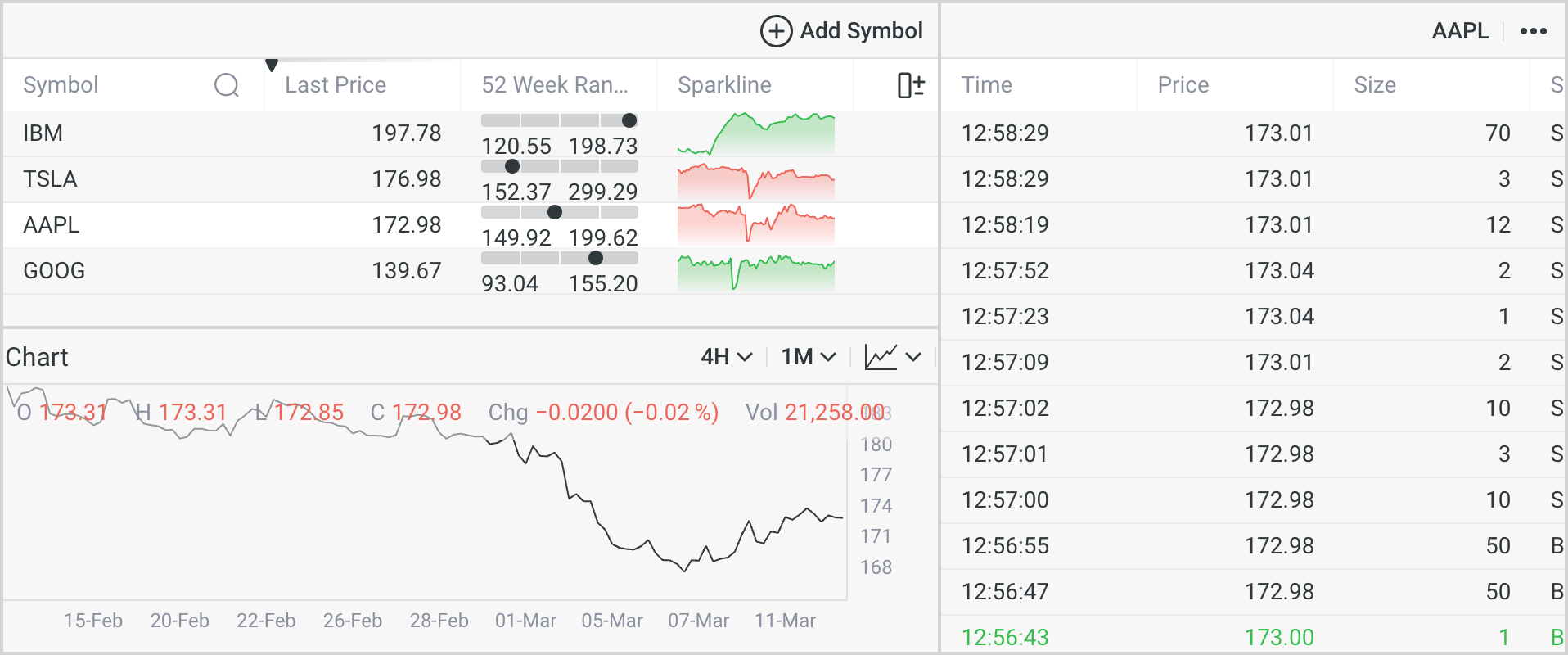Click TSLA last price 176.98
Viewport: 1568px width, 655px height.
click(406, 178)
